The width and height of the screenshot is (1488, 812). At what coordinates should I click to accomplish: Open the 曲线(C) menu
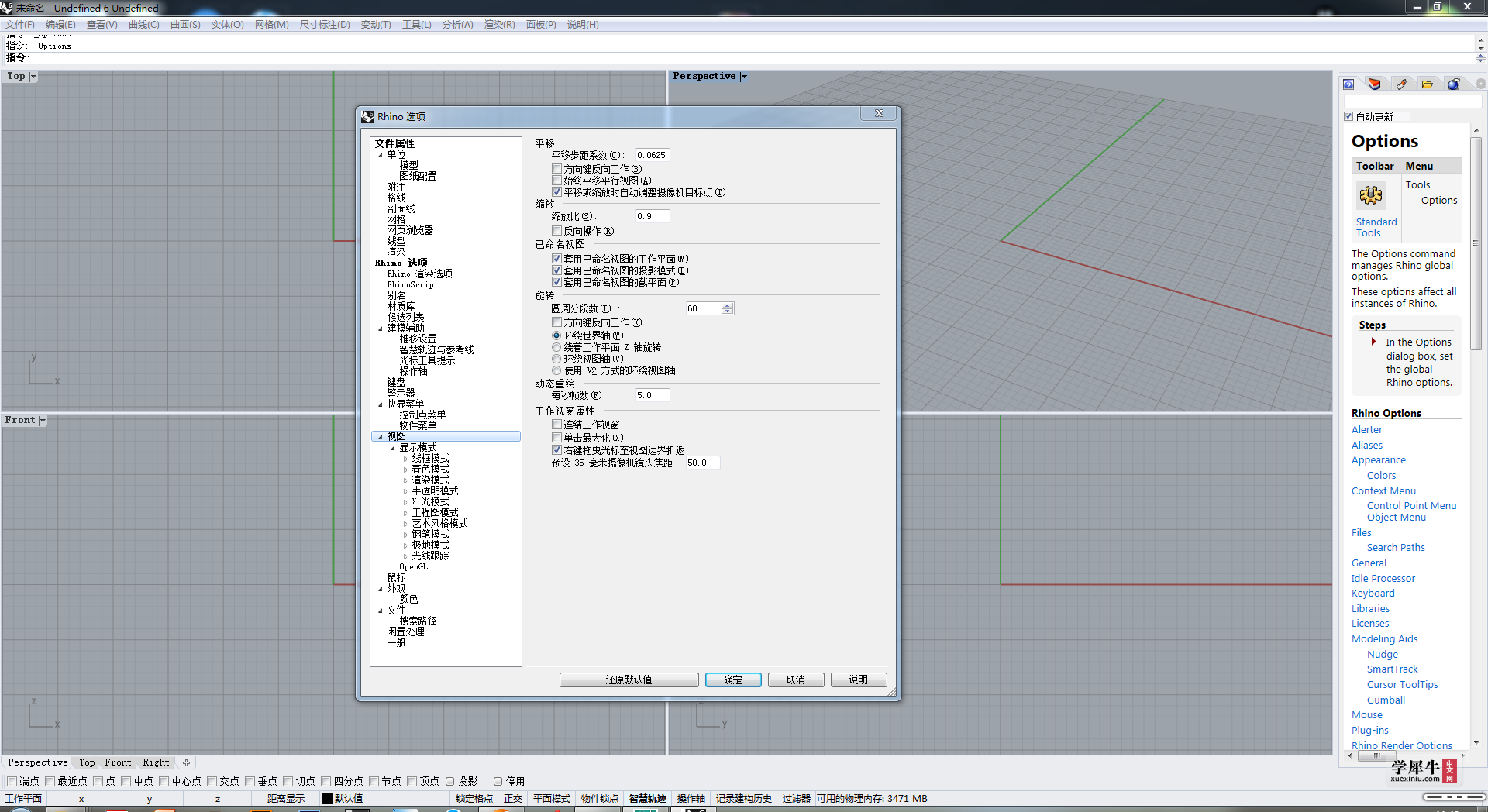point(144,25)
